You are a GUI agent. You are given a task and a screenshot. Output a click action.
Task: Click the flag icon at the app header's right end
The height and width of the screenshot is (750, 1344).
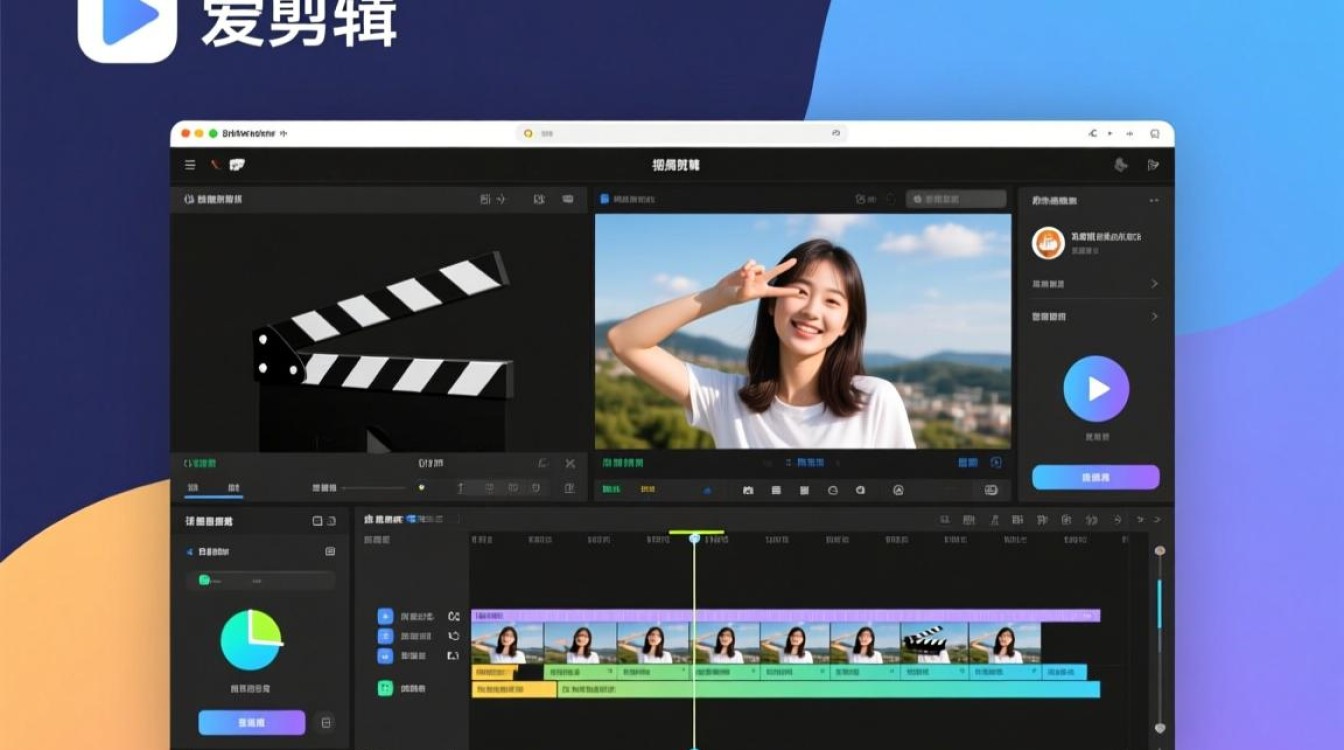click(1153, 165)
